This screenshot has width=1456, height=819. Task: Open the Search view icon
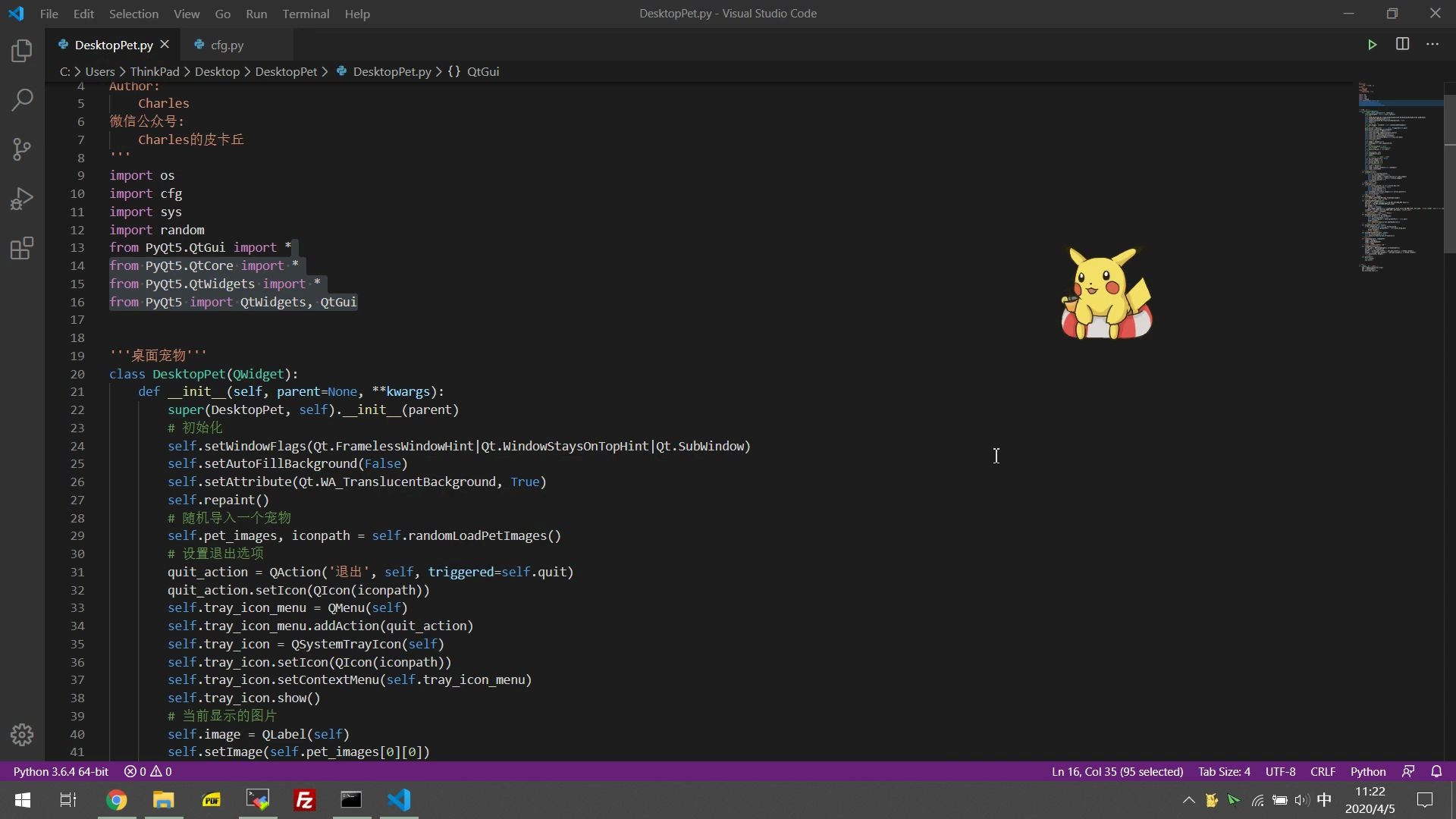point(22,99)
